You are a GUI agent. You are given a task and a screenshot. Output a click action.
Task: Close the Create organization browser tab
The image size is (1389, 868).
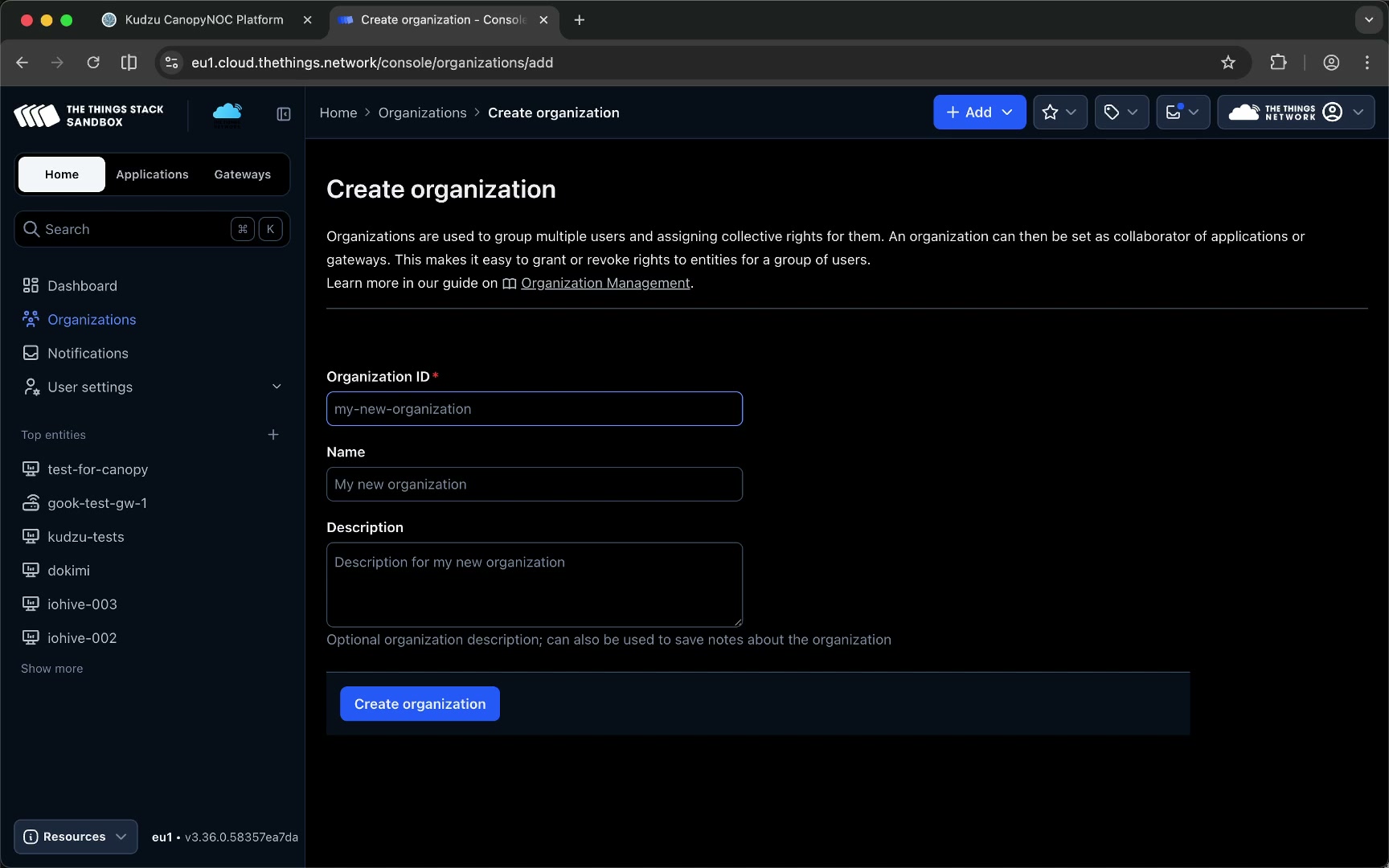pyautogui.click(x=543, y=20)
